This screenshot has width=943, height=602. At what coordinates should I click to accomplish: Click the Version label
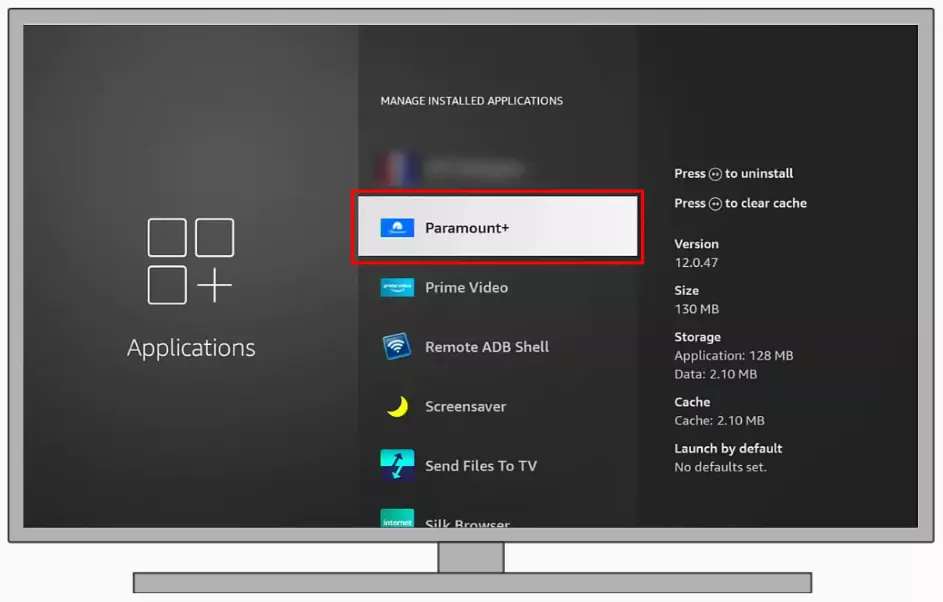pyautogui.click(x=696, y=244)
